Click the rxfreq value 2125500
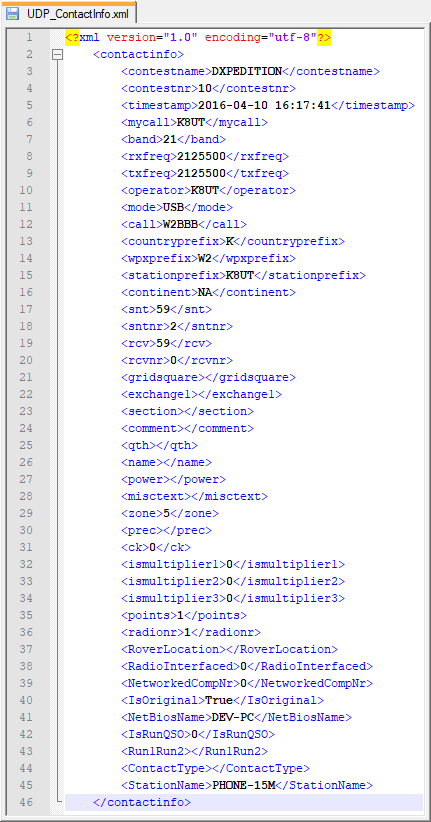This screenshot has height=822, width=431. point(201,156)
